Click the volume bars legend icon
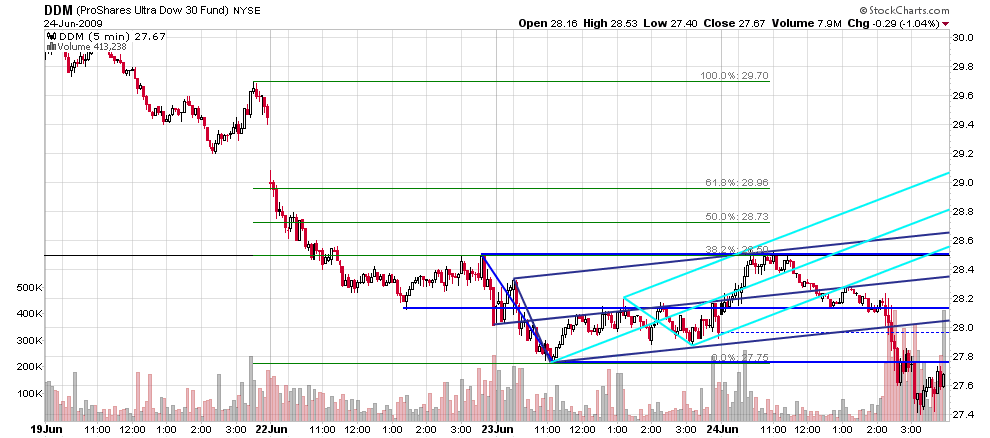 [x=51, y=46]
